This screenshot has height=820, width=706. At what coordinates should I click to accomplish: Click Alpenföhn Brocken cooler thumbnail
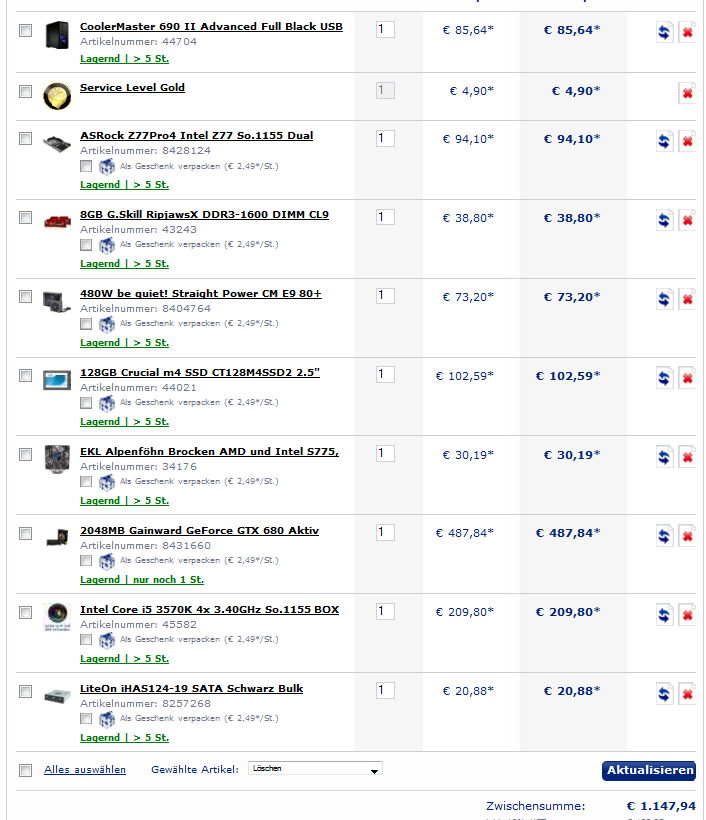click(x=57, y=459)
